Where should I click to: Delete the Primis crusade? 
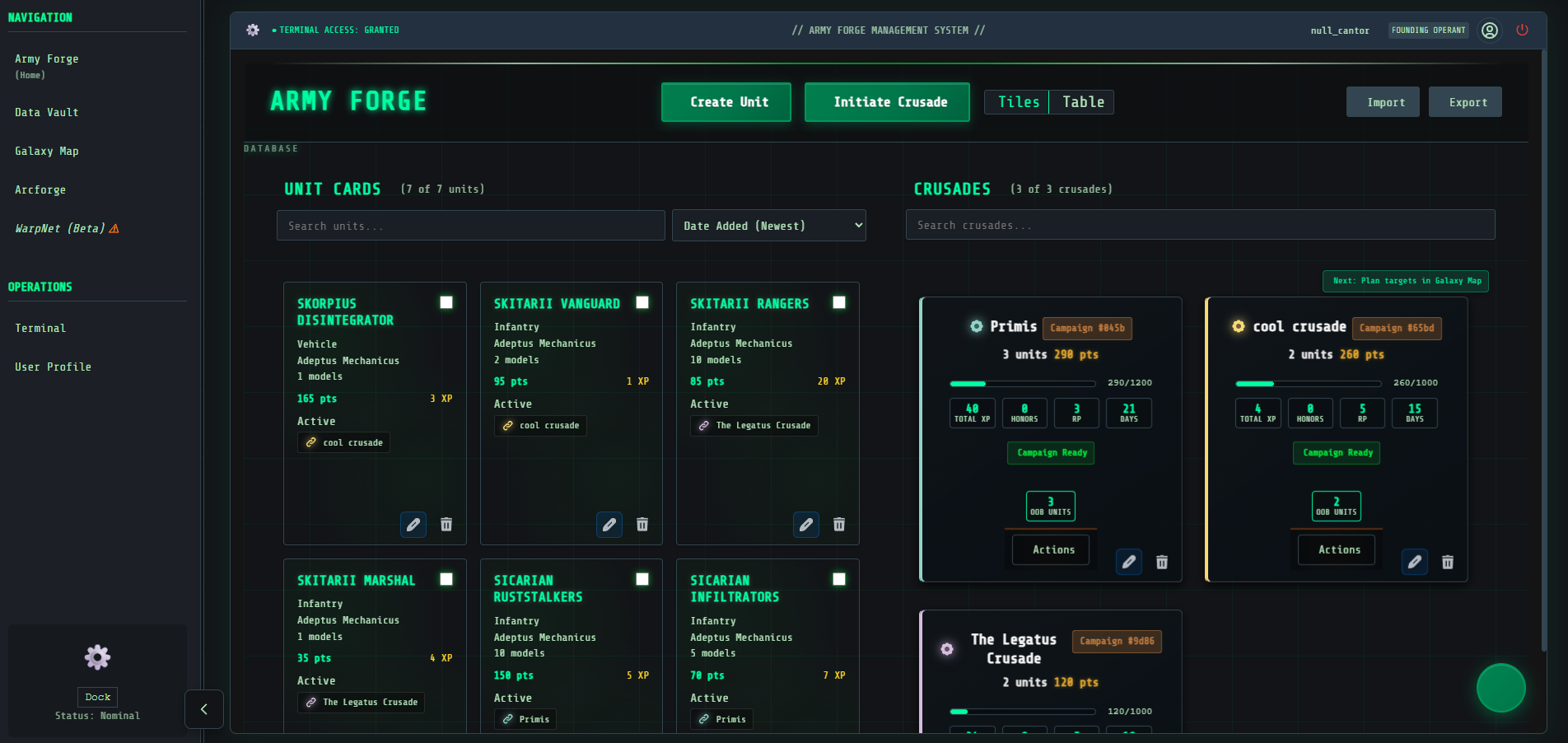[1162, 562]
